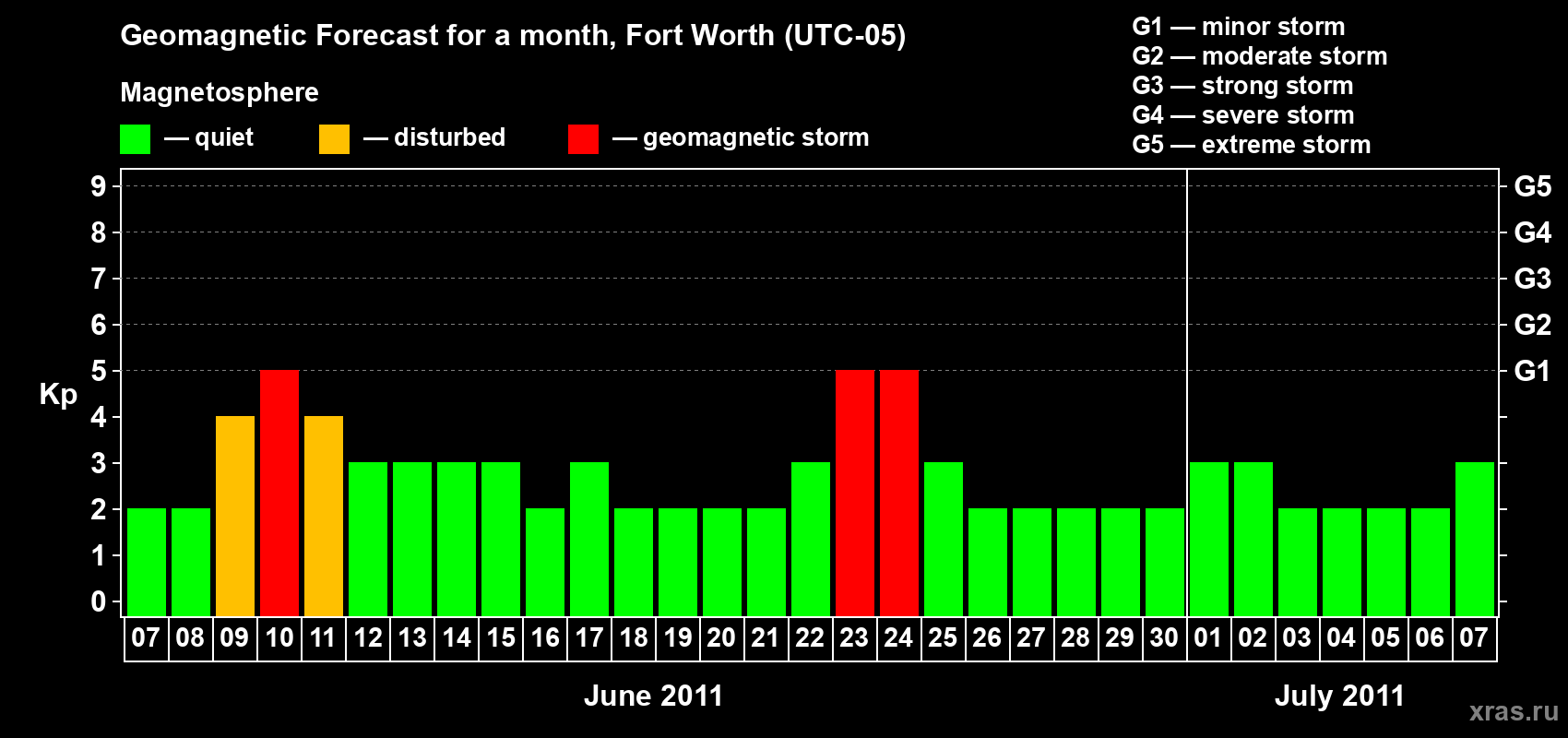This screenshot has width=1568, height=738.
Task: Click 'G3 — strong storm' legend line
Action: 1243,86
